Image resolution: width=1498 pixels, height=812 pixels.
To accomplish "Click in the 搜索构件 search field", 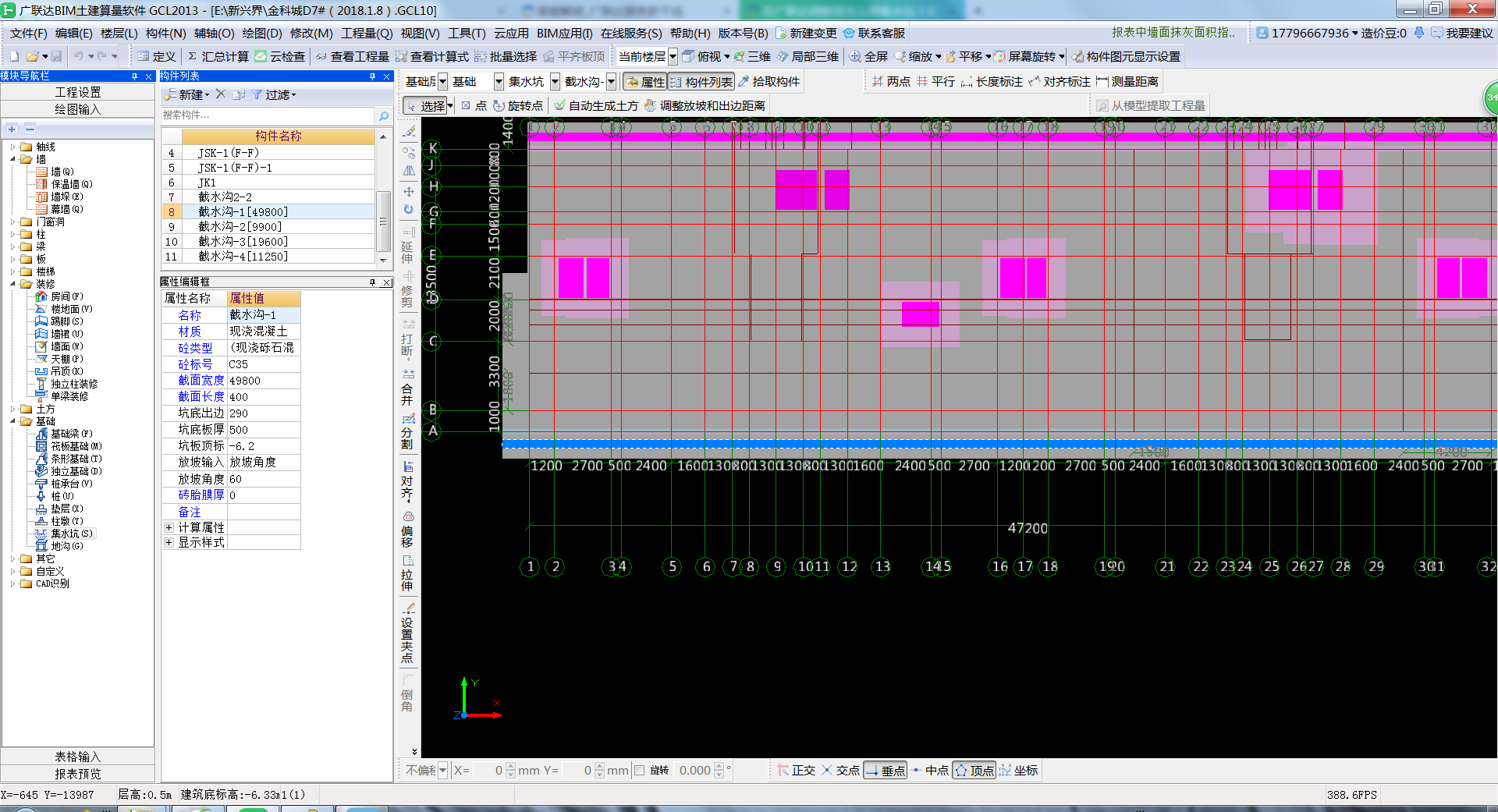I will click(x=268, y=115).
